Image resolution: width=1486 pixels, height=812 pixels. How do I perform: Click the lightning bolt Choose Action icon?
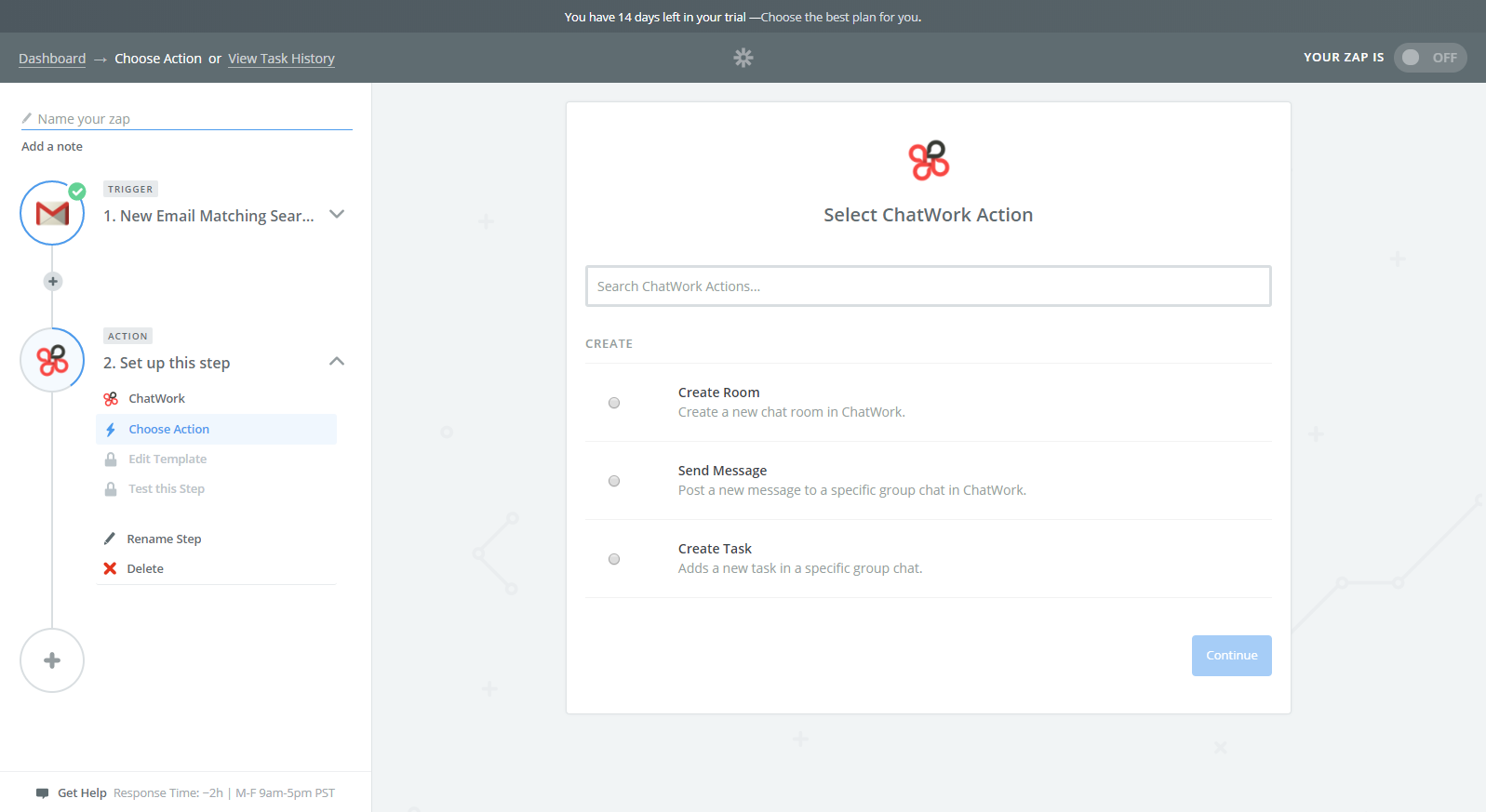(x=111, y=430)
